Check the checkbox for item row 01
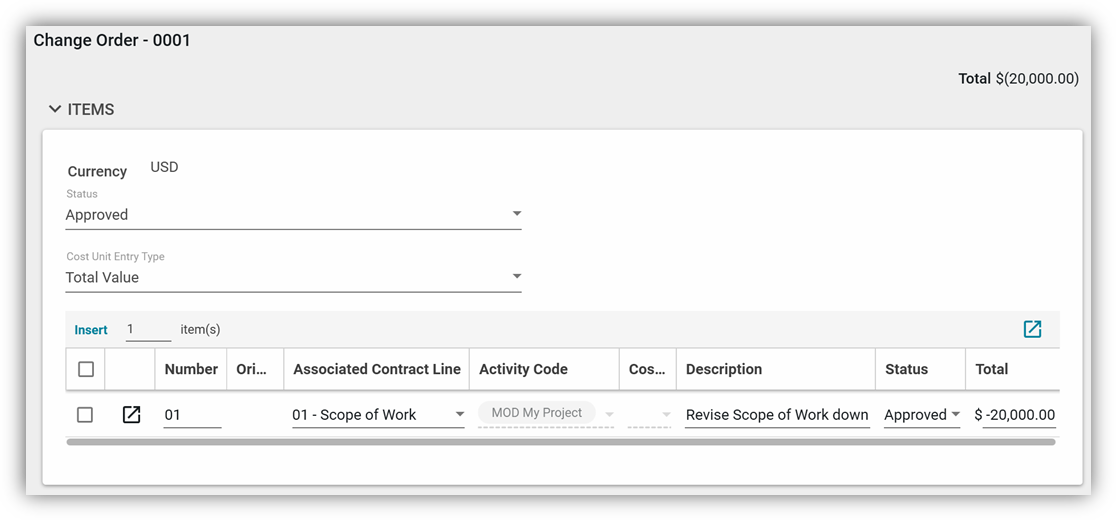 (86, 414)
